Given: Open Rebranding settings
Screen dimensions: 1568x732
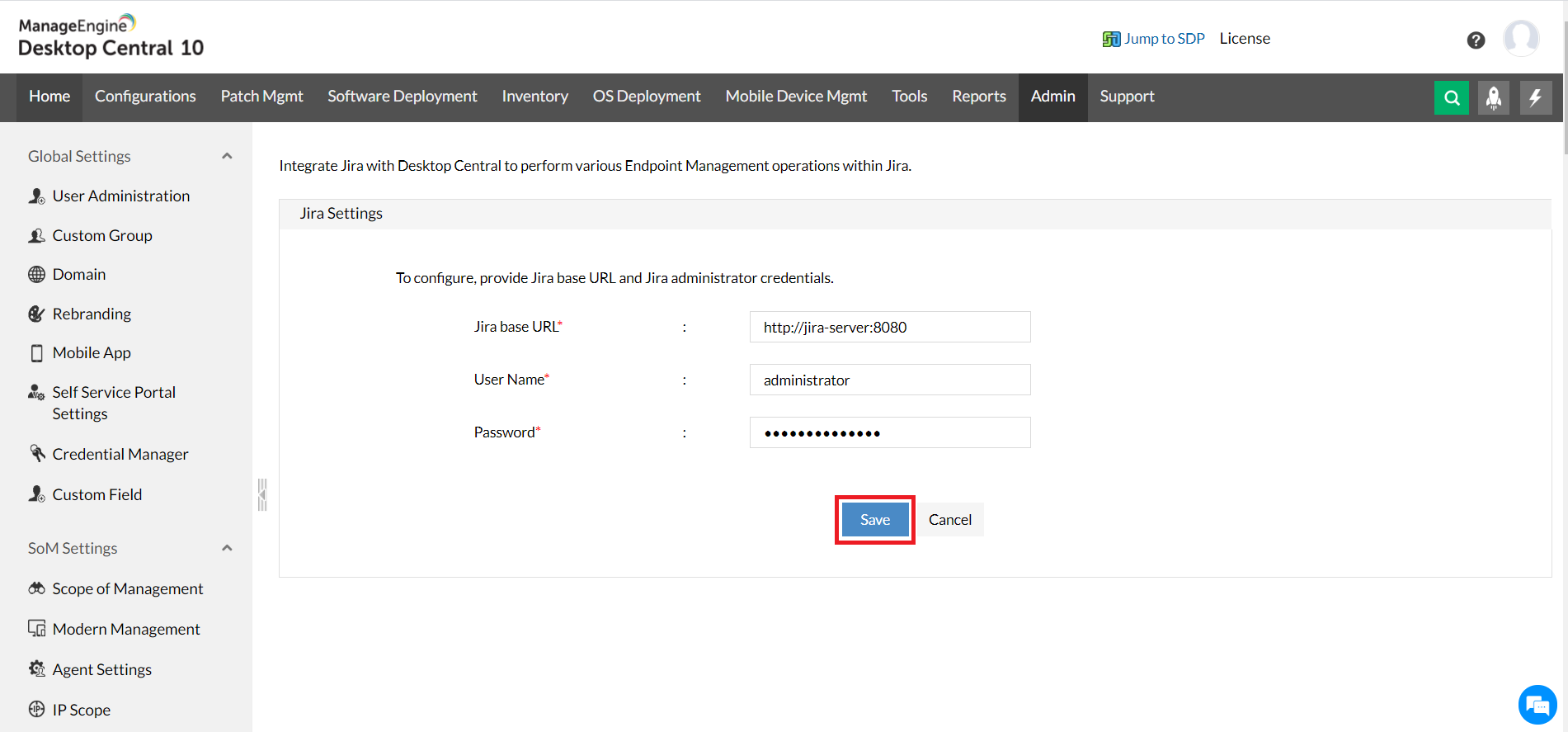Looking at the screenshot, I should (x=92, y=314).
